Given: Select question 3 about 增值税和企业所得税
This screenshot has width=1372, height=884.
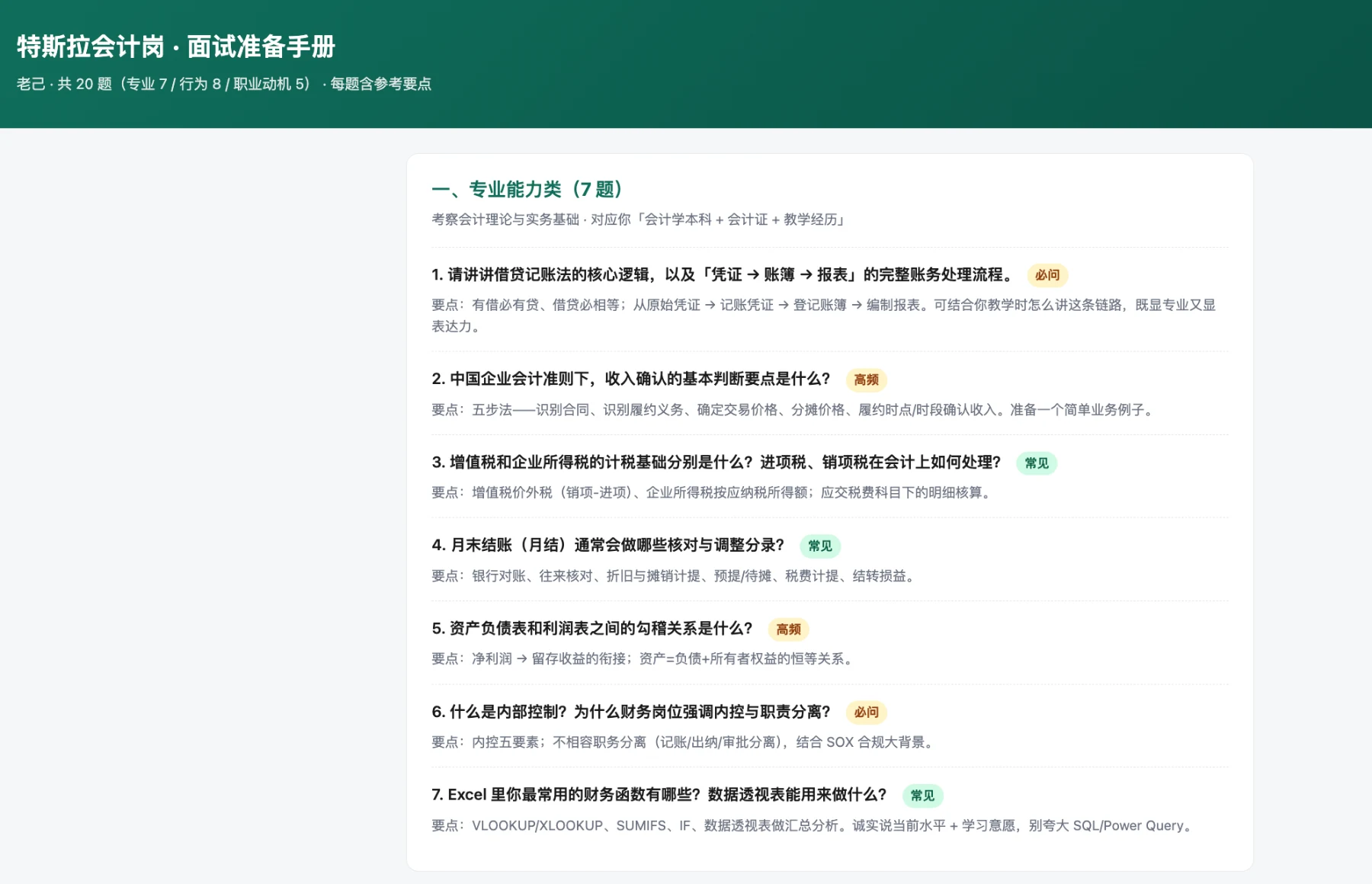Looking at the screenshot, I should pyautogui.click(x=716, y=462).
